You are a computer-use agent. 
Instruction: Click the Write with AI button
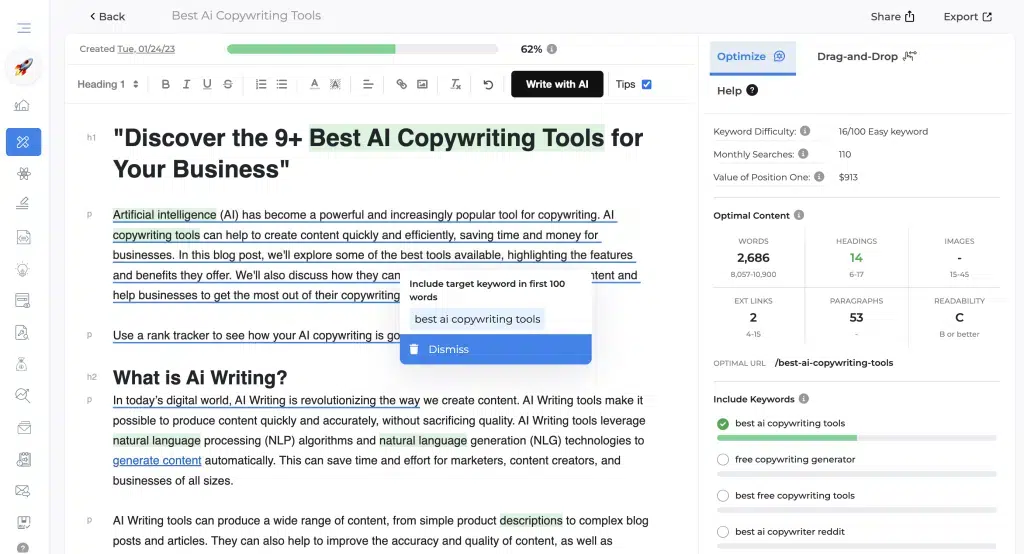click(x=557, y=85)
